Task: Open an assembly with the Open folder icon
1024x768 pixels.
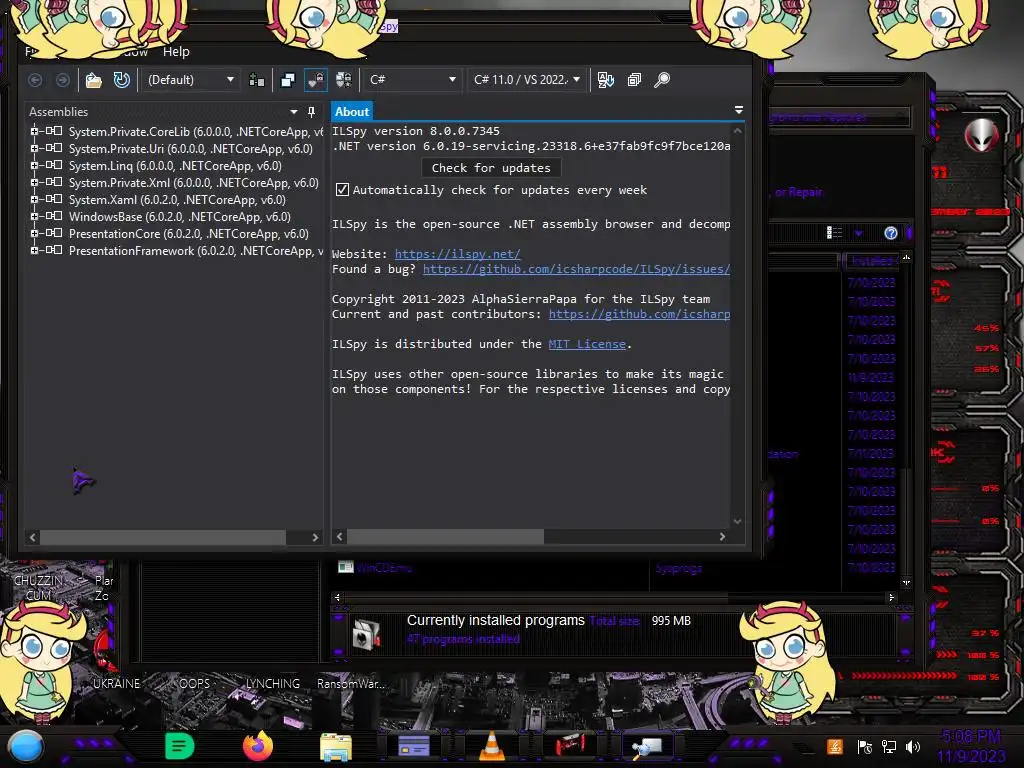Action: [x=93, y=80]
